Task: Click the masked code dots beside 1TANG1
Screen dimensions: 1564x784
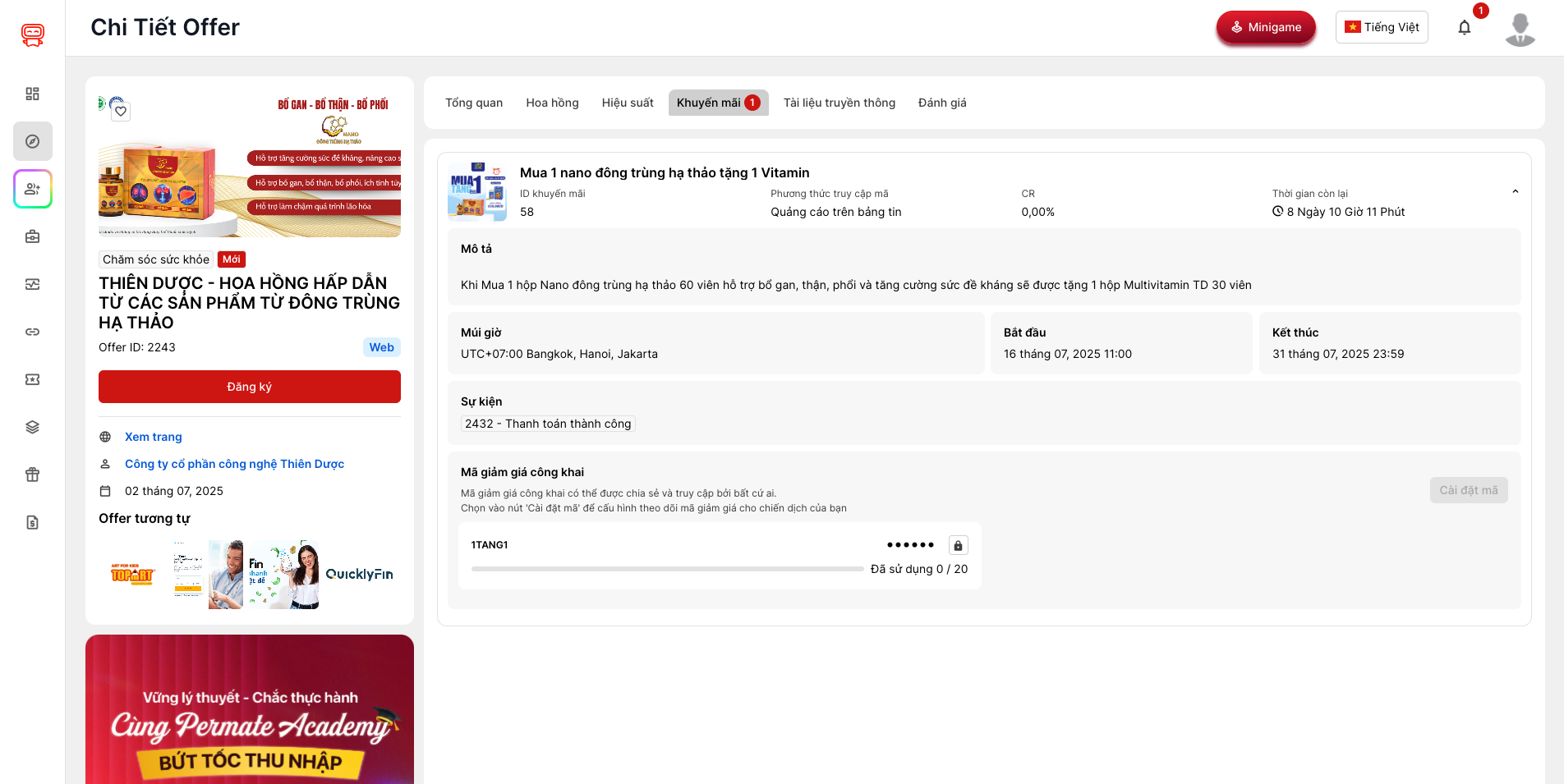Action: click(910, 545)
